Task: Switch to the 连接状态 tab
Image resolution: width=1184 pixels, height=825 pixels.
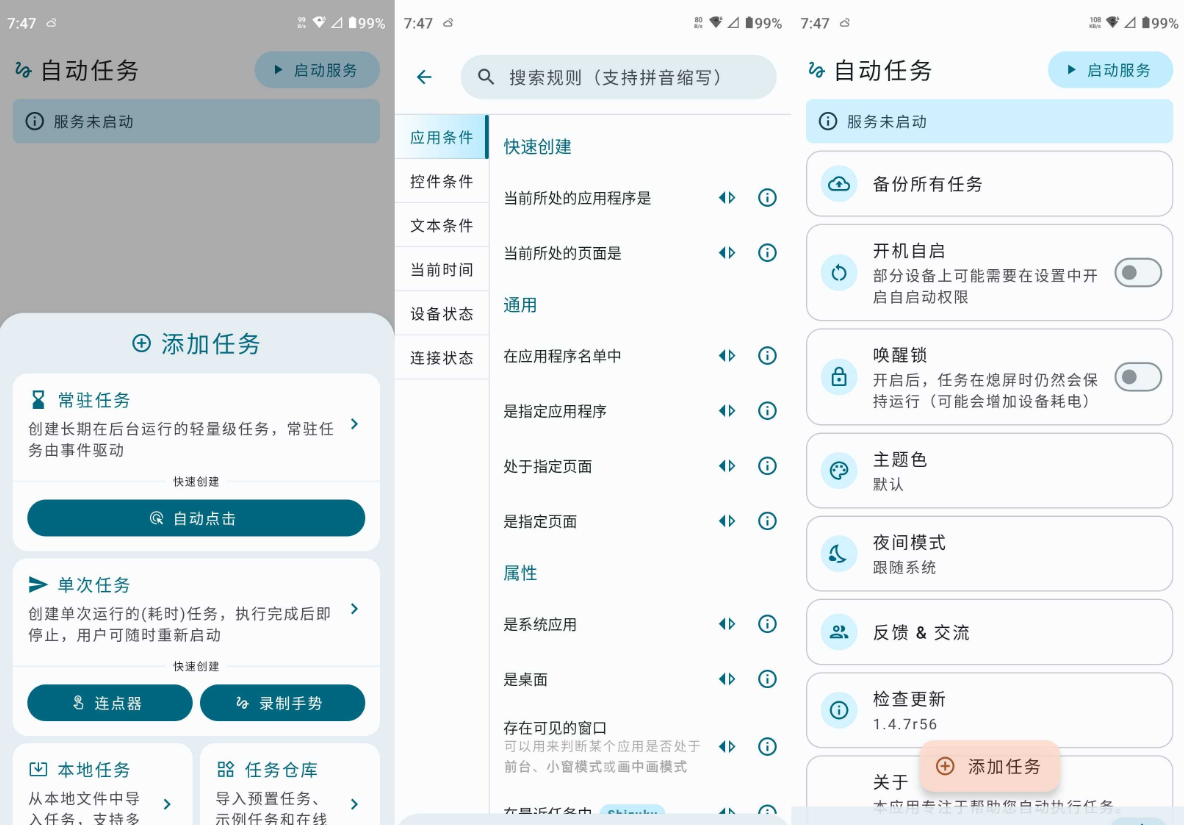Action: [x=442, y=358]
